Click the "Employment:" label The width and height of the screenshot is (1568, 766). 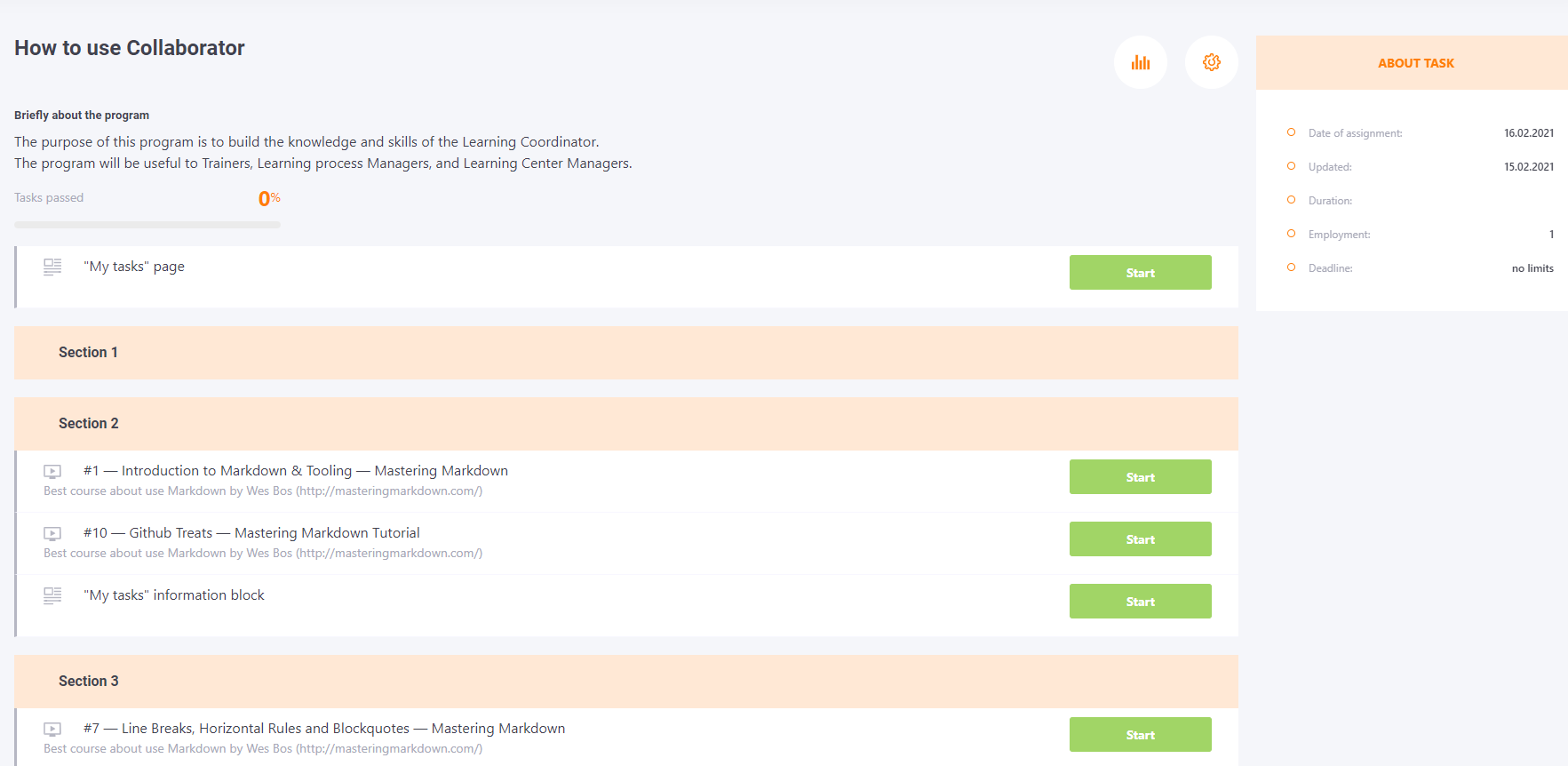(1339, 235)
